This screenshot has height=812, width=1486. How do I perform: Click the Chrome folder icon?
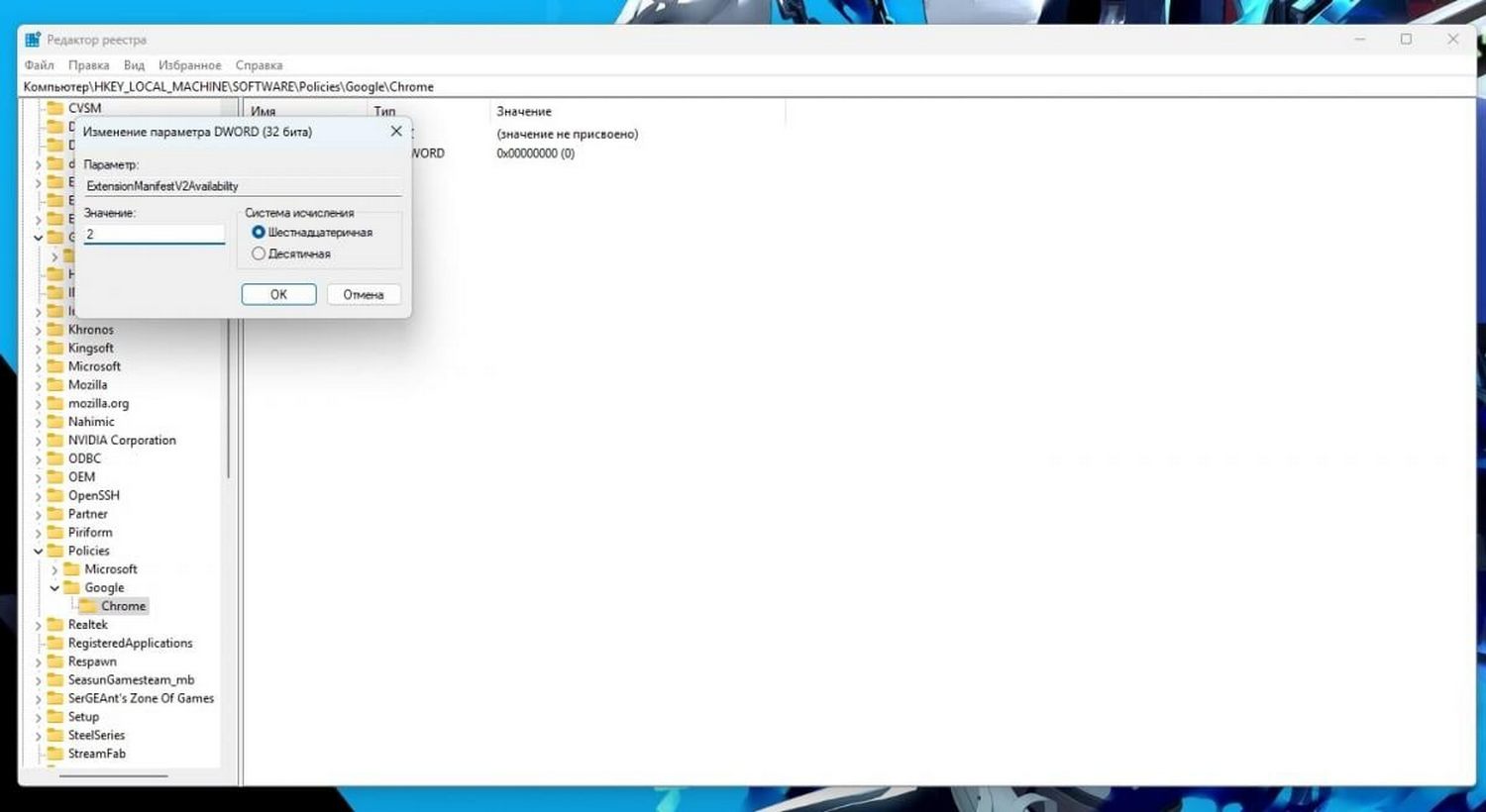coord(88,606)
